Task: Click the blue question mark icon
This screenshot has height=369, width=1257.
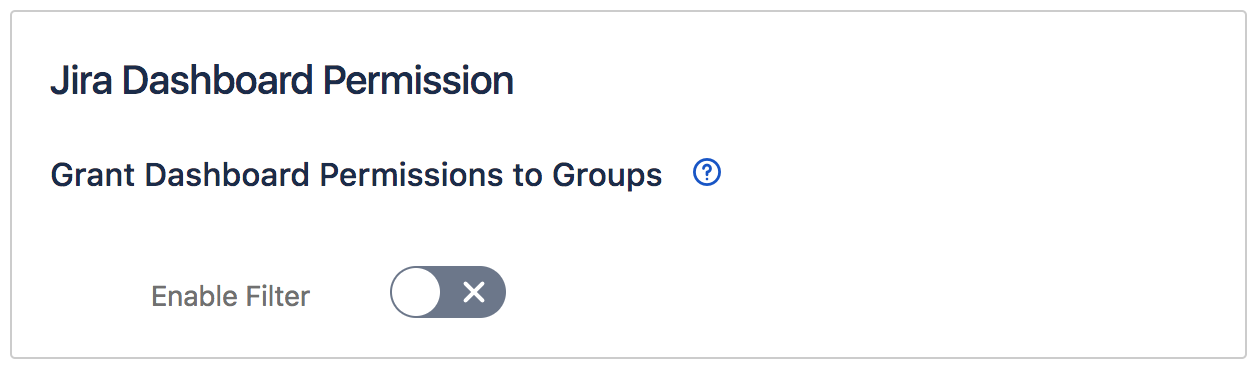Action: click(x=707, y=174)
